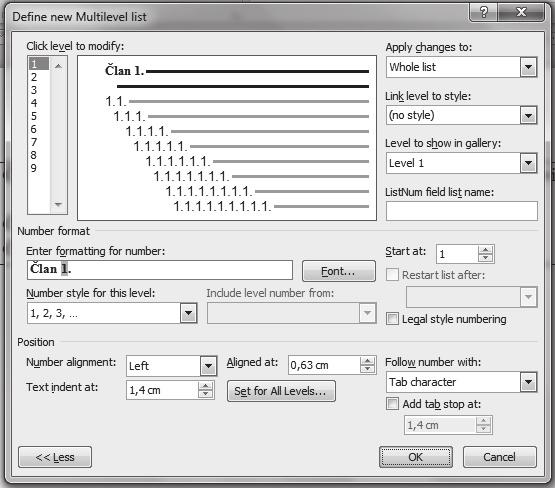This screenshot has height=488, width=555.
Task: Open the Link level to style dropdown
Action: 528,115
